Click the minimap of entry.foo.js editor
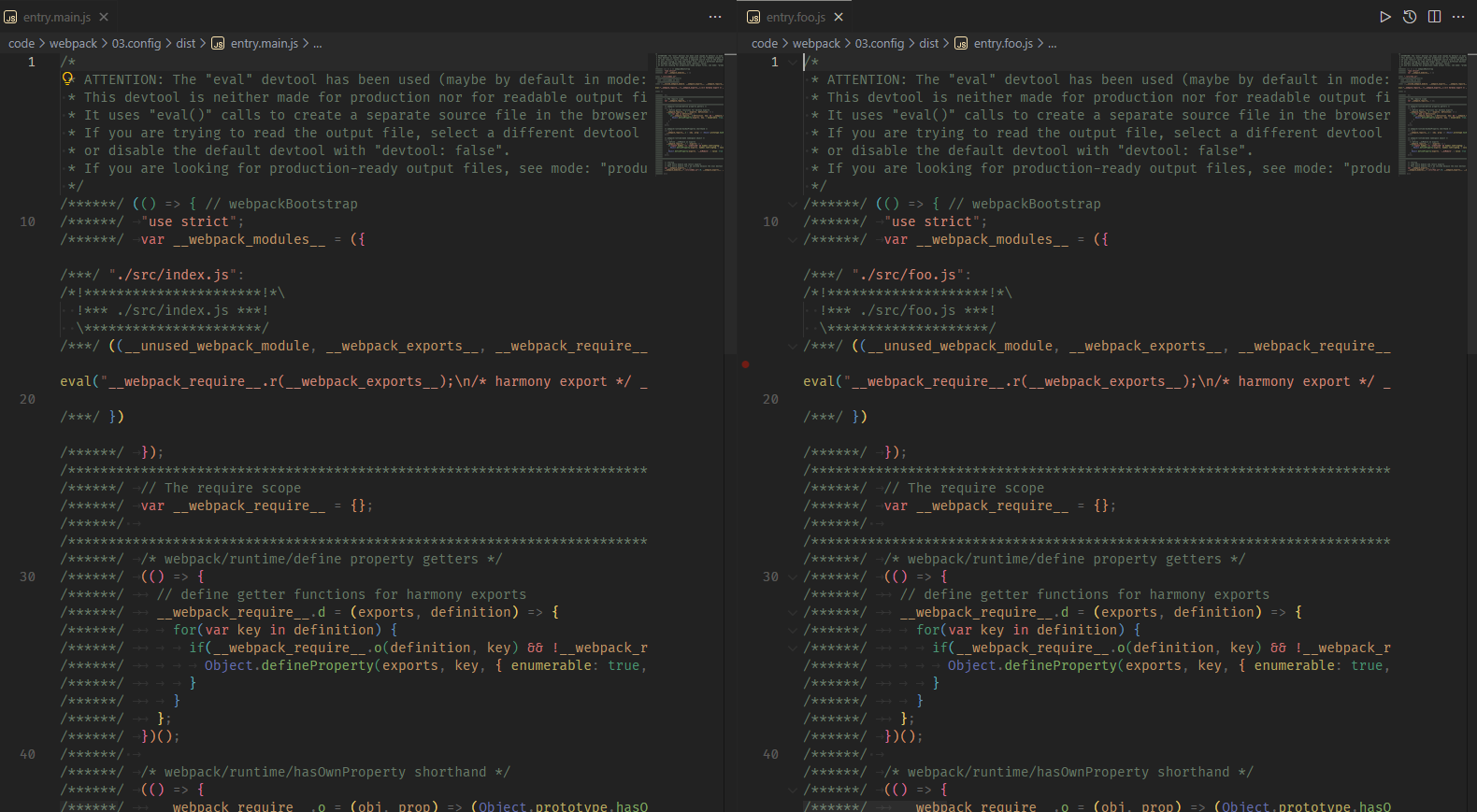The height and width of the screenshot is (812, 1477). [x=1433, y=114]
